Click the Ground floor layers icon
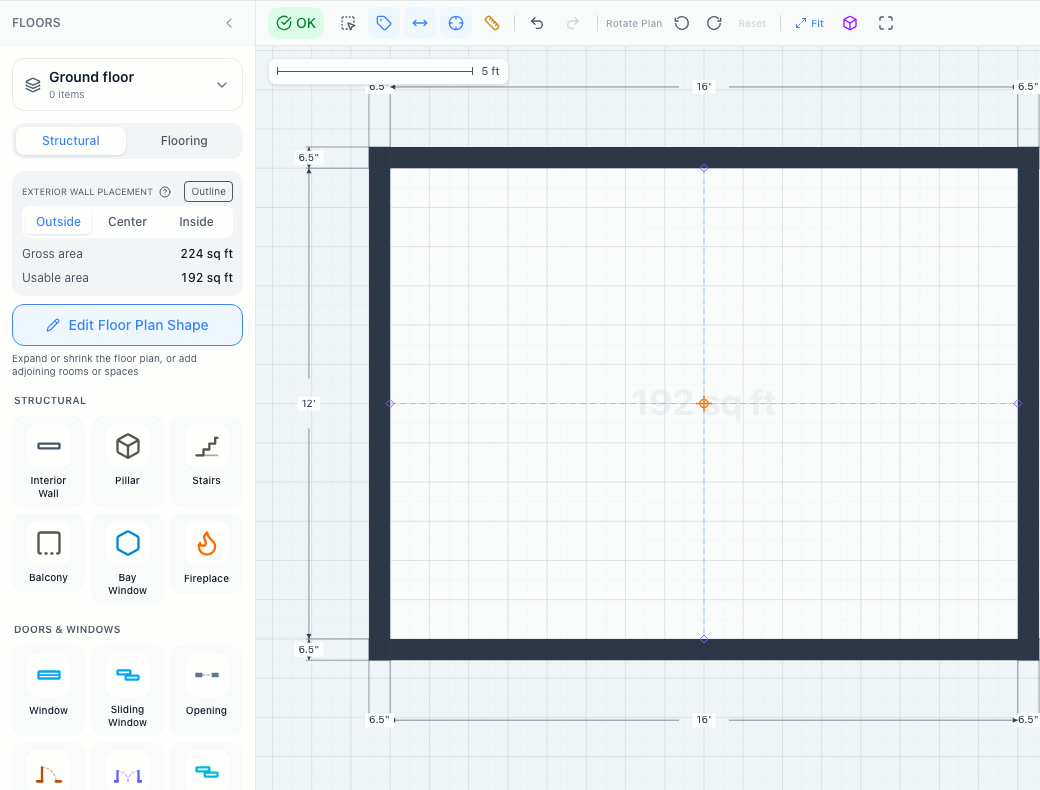The image size is (1040, 790). 33,85
